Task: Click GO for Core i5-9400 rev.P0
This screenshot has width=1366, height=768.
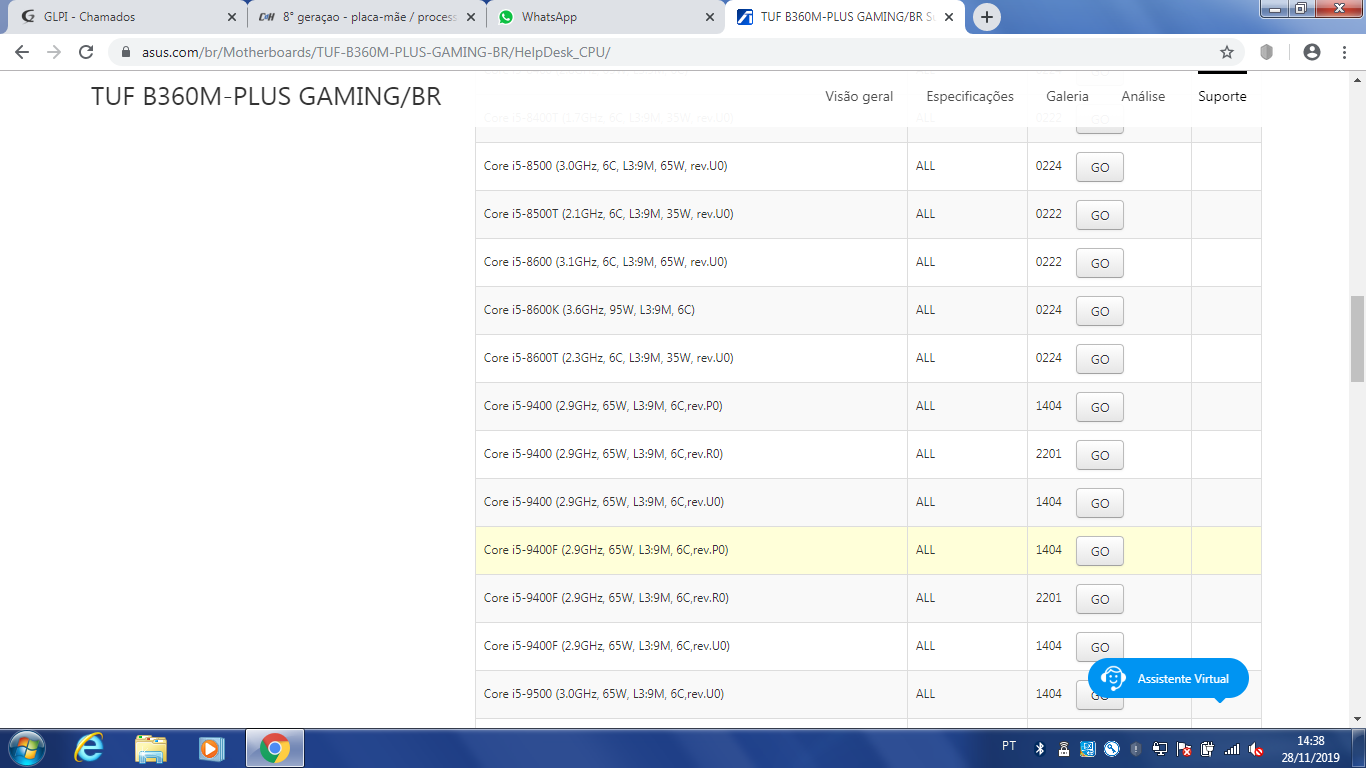Action: point(1100,407)
